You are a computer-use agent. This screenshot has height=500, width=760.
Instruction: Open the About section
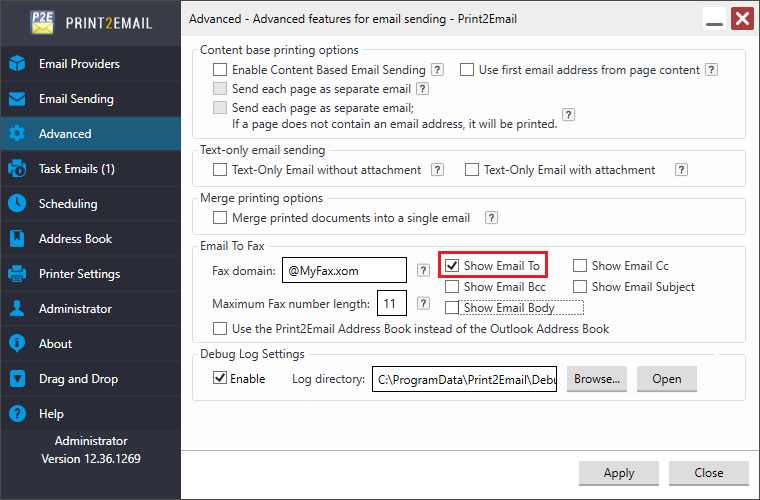point(55,344)
